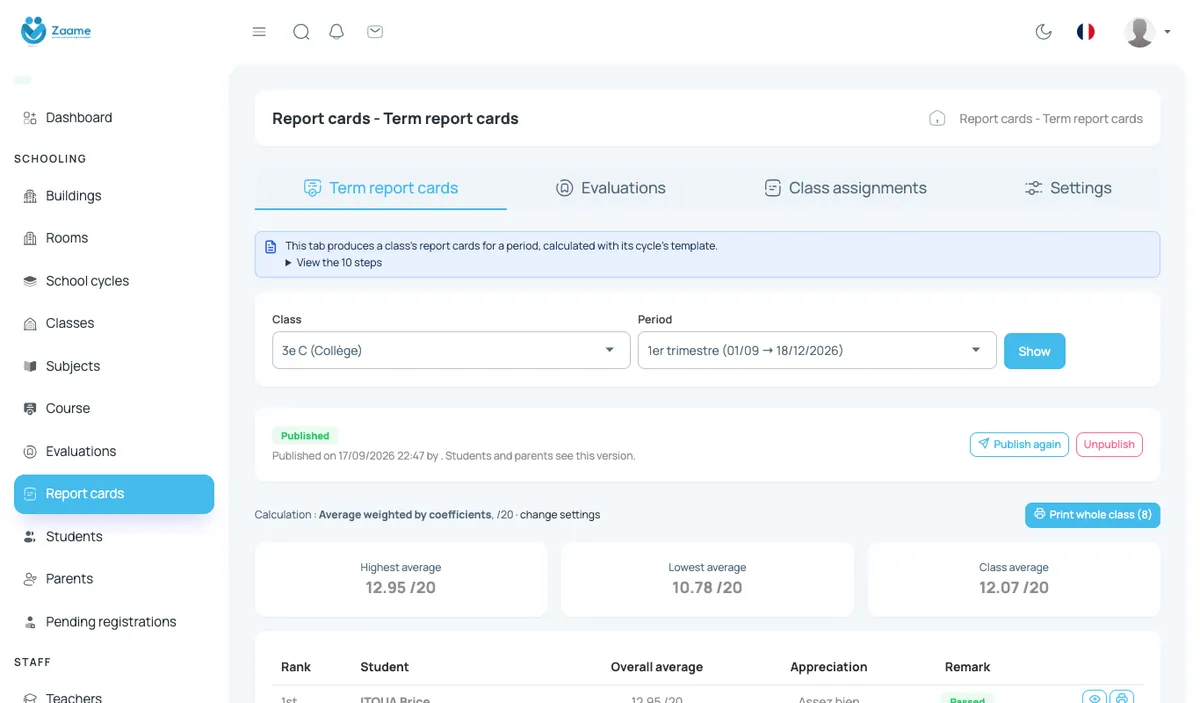Click Print whole class (8)
The width and height of the screenshot is (1200, 703).
pos(1092,515)
